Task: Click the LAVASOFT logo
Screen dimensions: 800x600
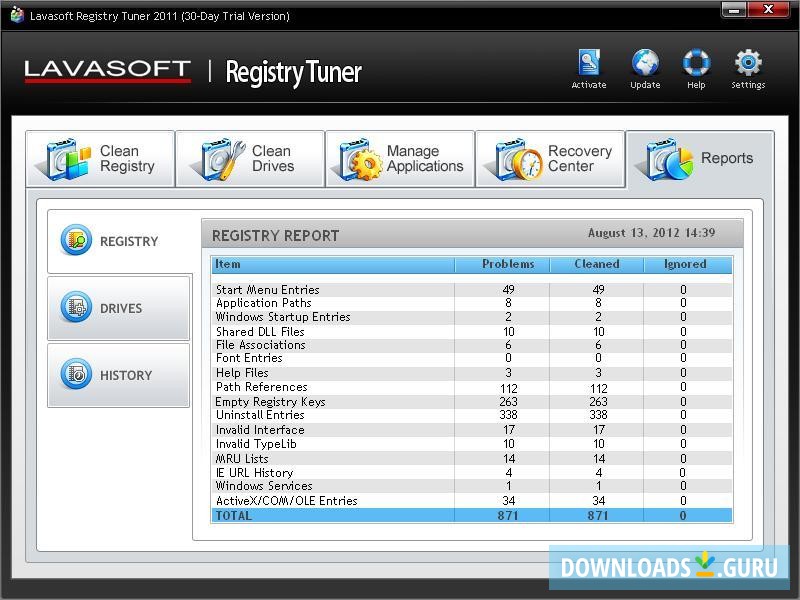Action: pos(106,70)
